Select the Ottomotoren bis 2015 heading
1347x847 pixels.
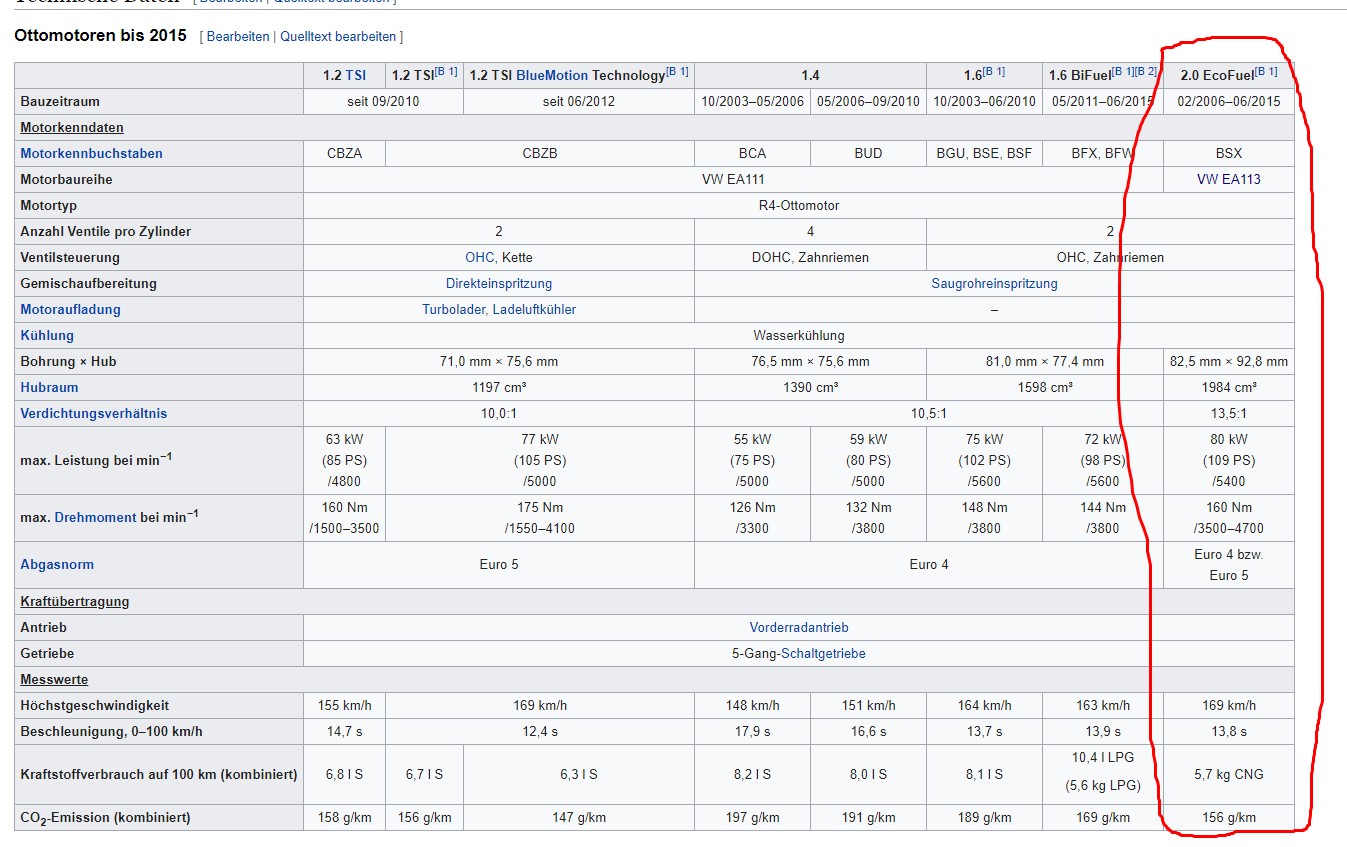[100, 35]
